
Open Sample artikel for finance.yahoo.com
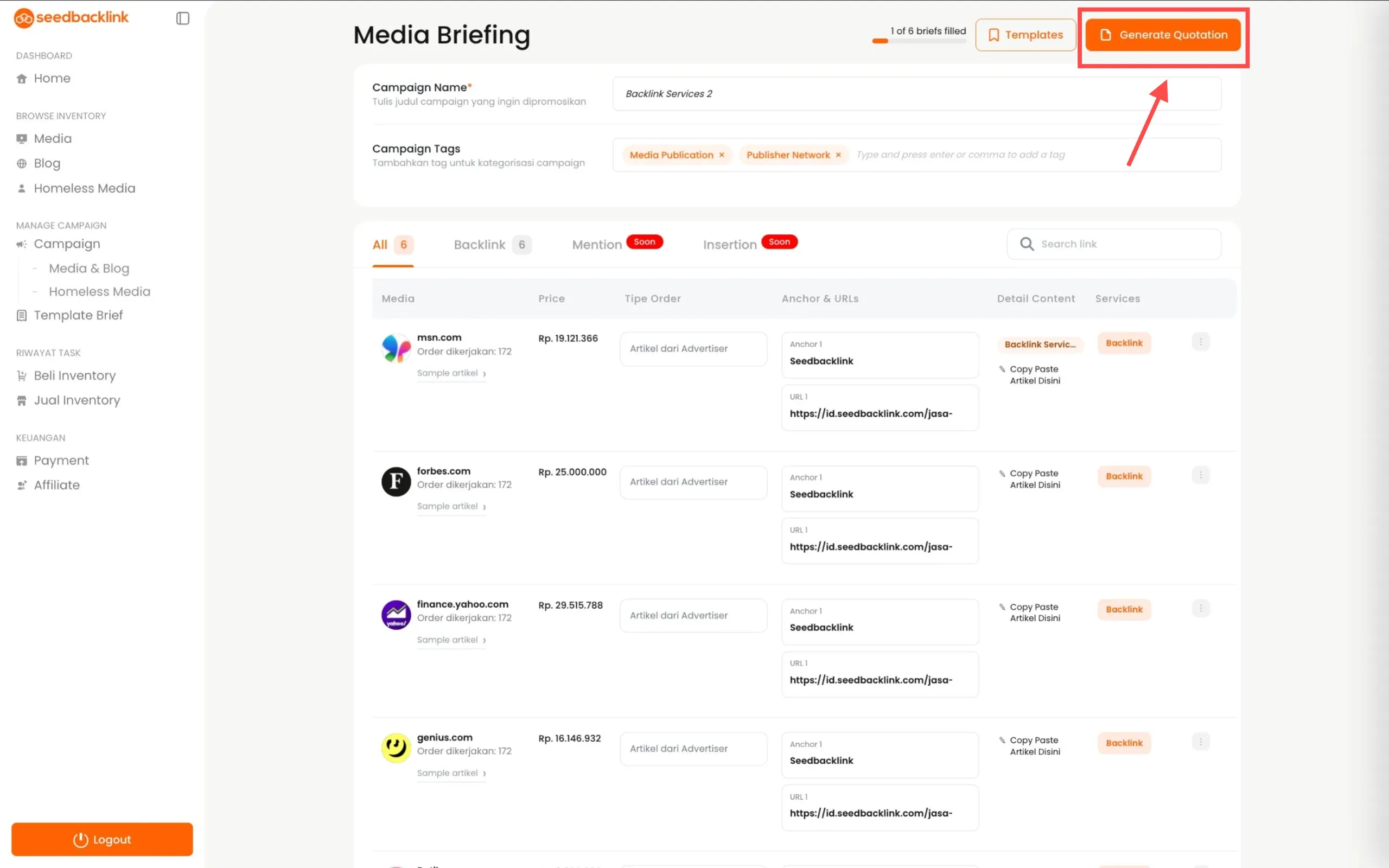(451, 640)
